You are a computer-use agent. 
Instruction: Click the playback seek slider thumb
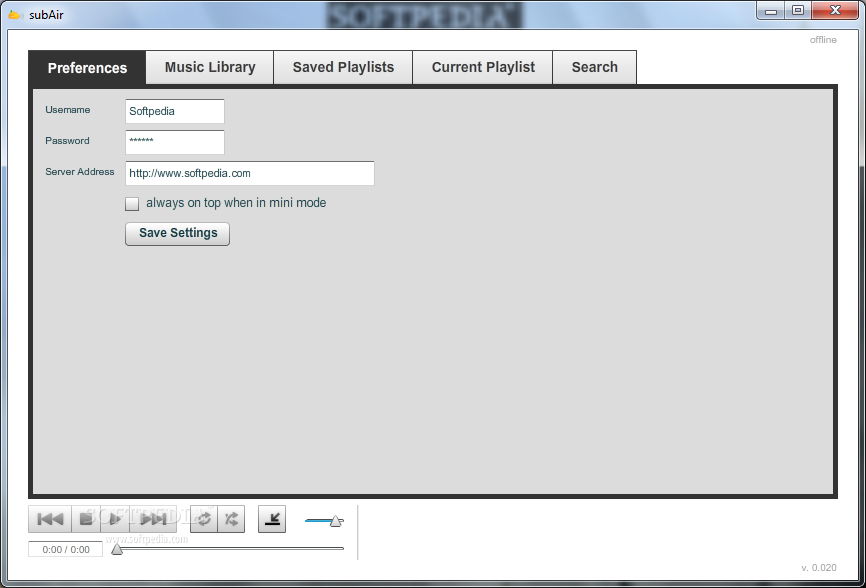click(117, 549)
